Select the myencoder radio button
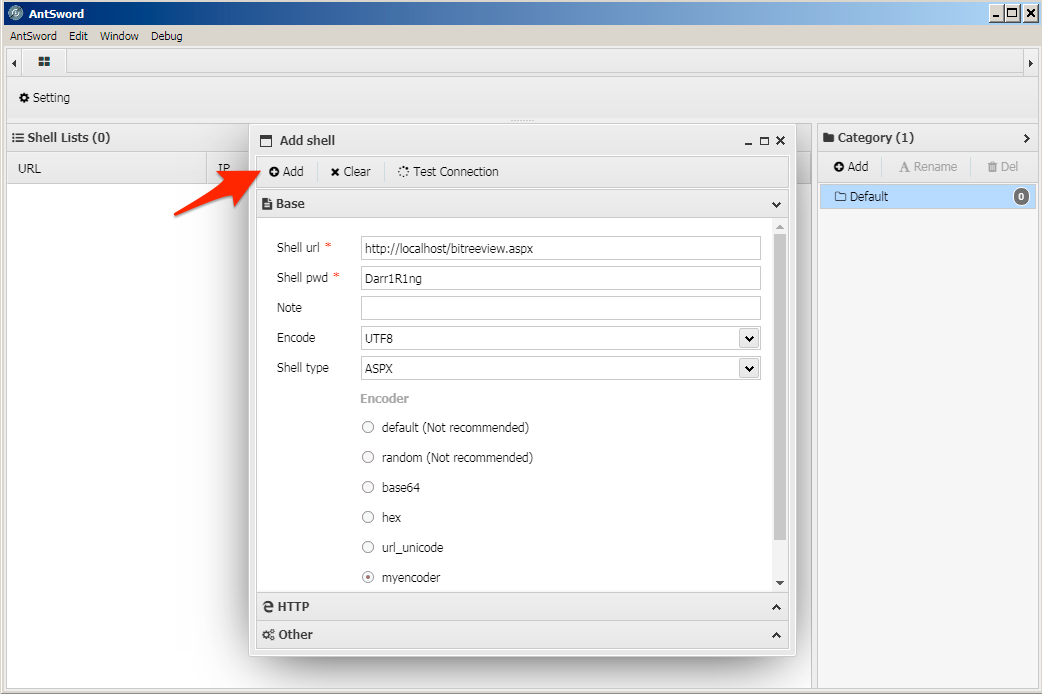This screenshot has width=1042, height=694. pos(367,577)
